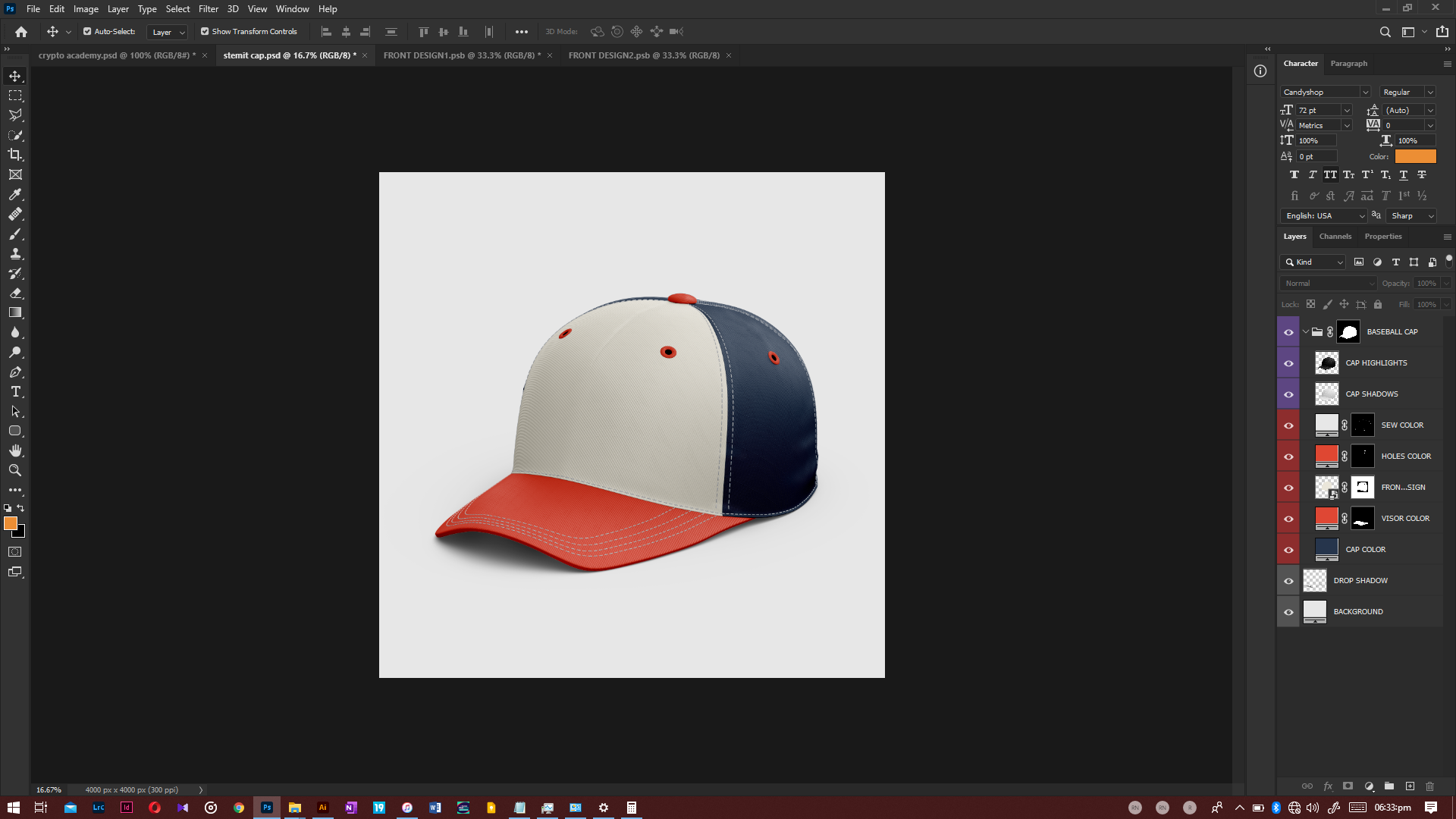Open Windows Start menu

[x=14, y=808]
